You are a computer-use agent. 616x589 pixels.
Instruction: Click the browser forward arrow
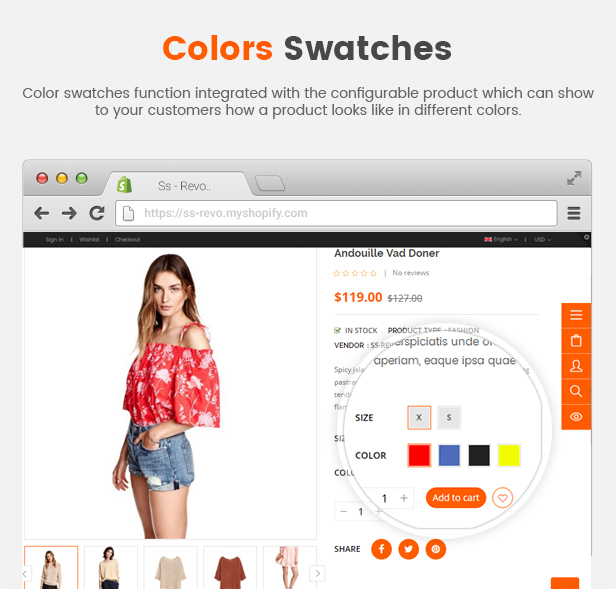click(x=69, y=213)
